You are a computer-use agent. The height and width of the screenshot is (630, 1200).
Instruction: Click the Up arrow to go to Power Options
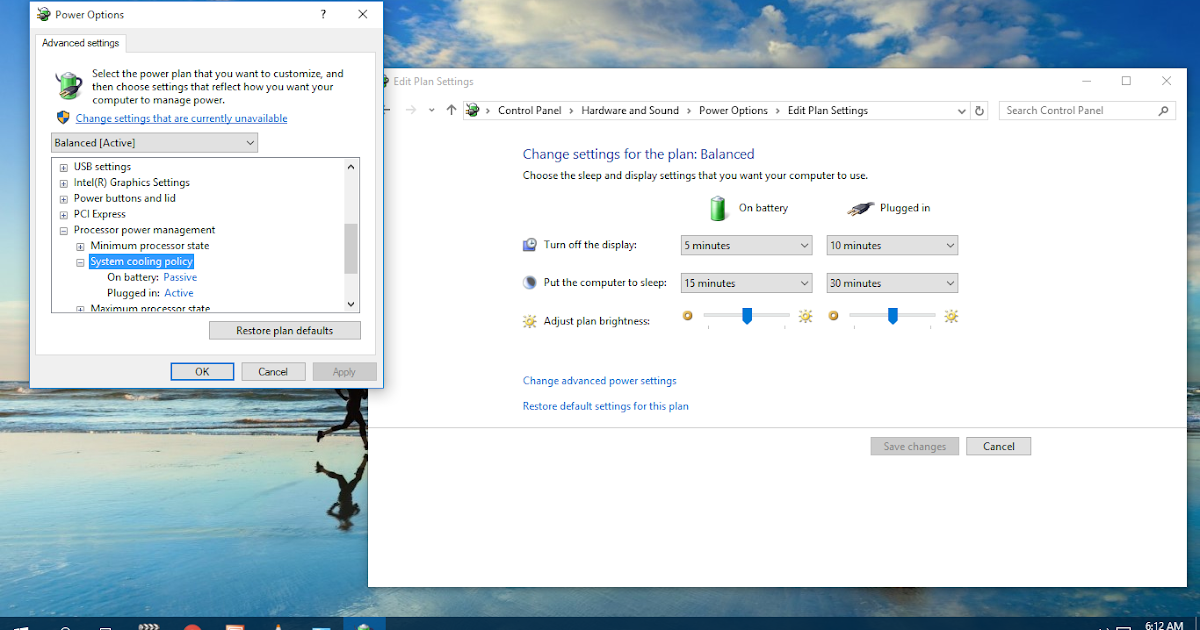451,110
